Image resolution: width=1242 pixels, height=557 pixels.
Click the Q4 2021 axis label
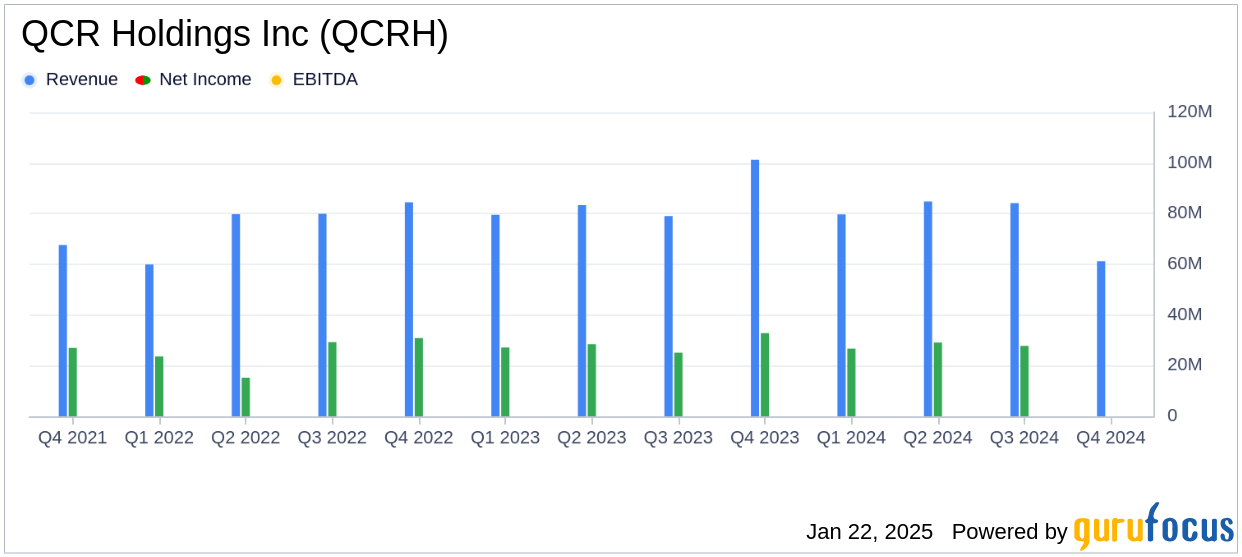[73, 438]
